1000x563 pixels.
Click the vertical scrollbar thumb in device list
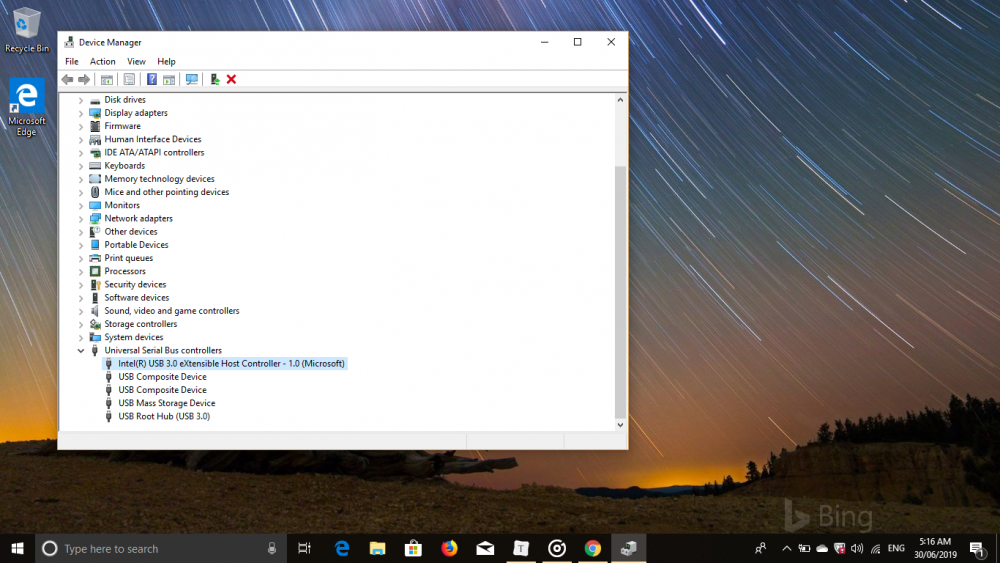pos(620,291)
